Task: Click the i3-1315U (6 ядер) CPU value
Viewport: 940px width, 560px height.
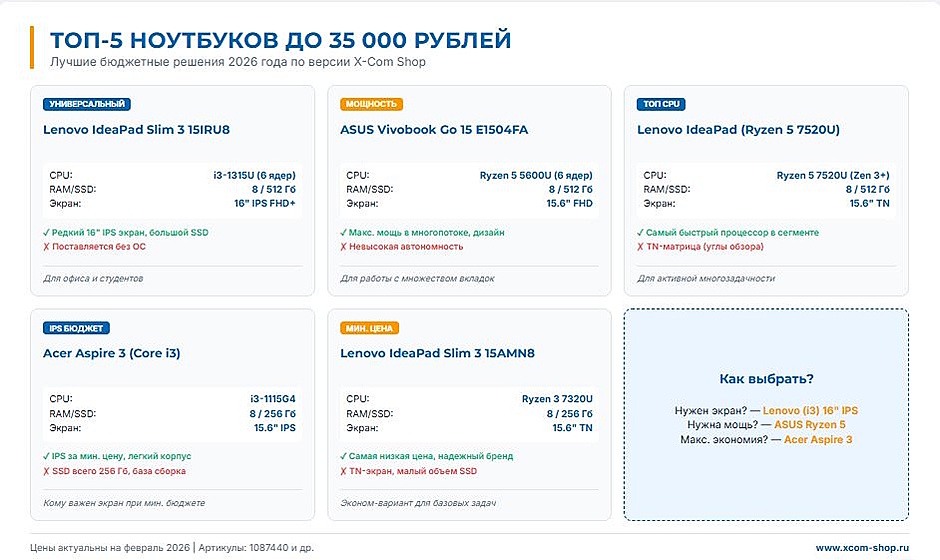Action: coord(255,175)
